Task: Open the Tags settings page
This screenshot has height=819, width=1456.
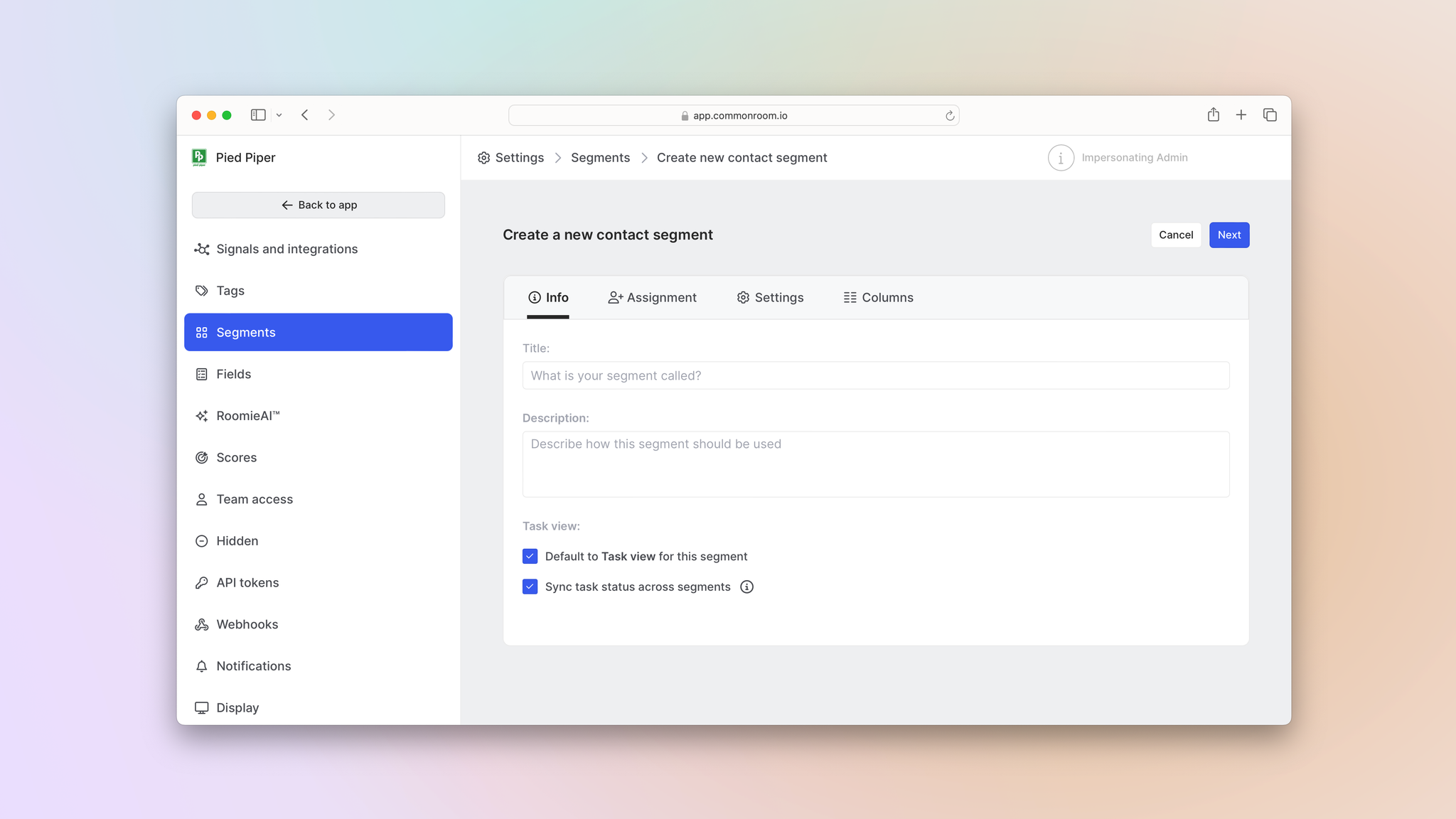Action: [318, 291]
